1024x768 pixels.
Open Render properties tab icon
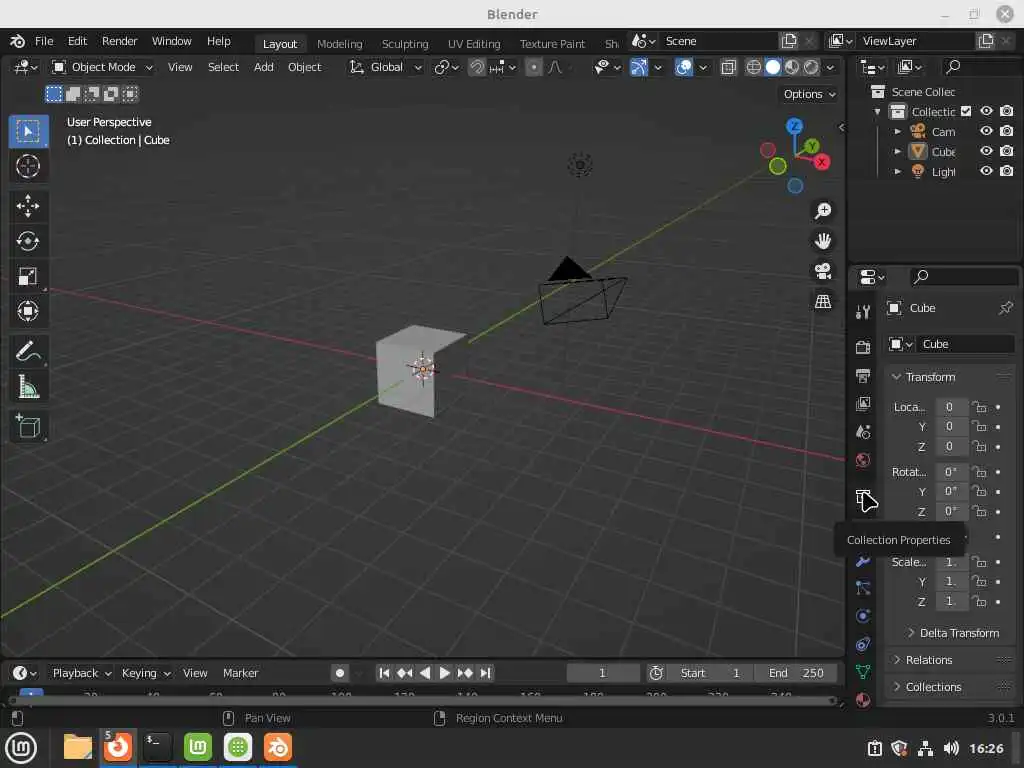863,347
